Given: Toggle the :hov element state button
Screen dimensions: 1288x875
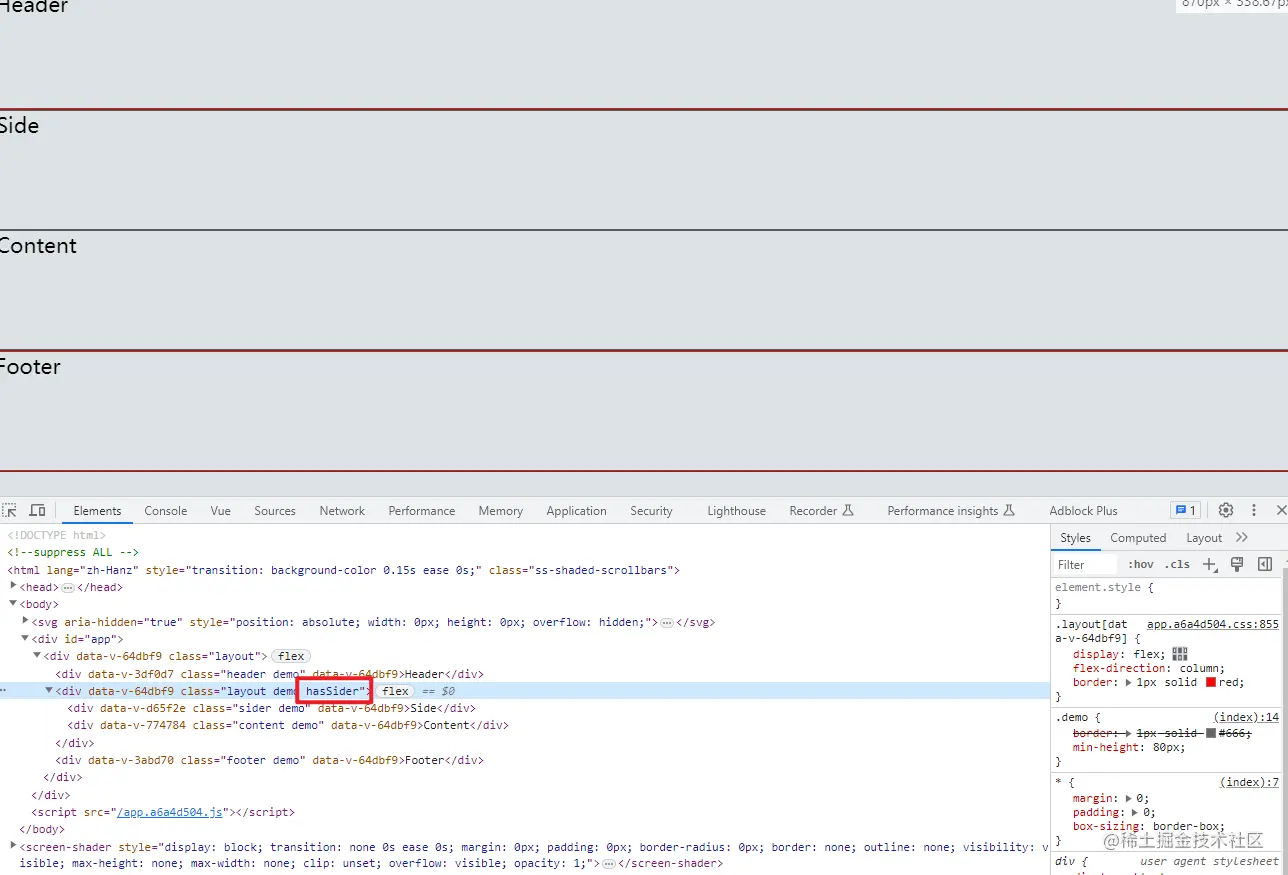Looking at the screenshot, I should pyautogui.click(x=1141, y=564).
